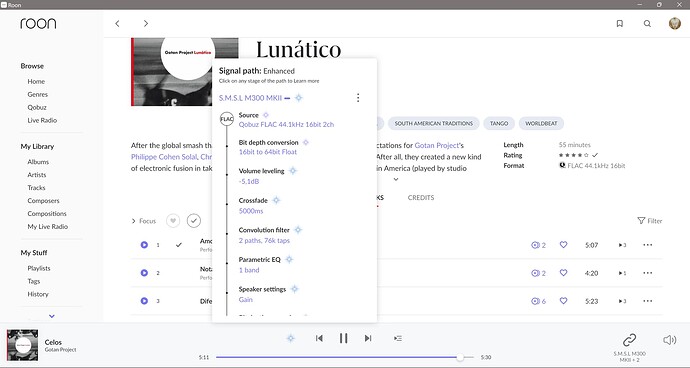Open the TANGO genre tag
Screen dimensions: 690x368
point(499,123)
